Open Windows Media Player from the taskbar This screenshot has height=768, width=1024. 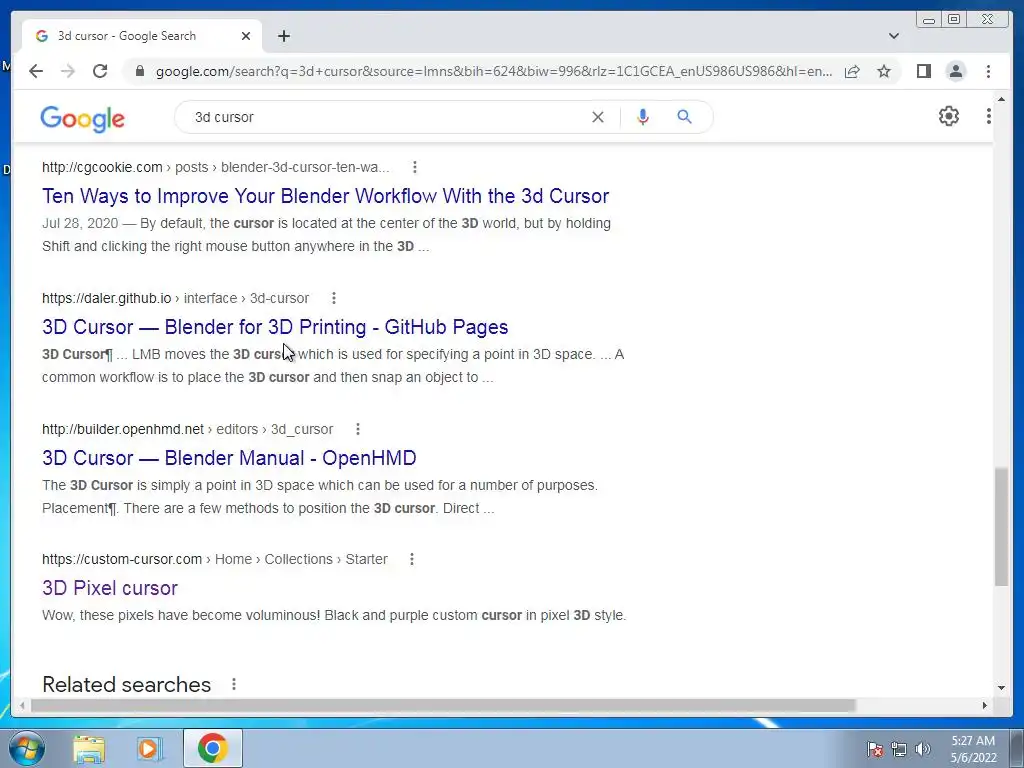pos(150,748)
